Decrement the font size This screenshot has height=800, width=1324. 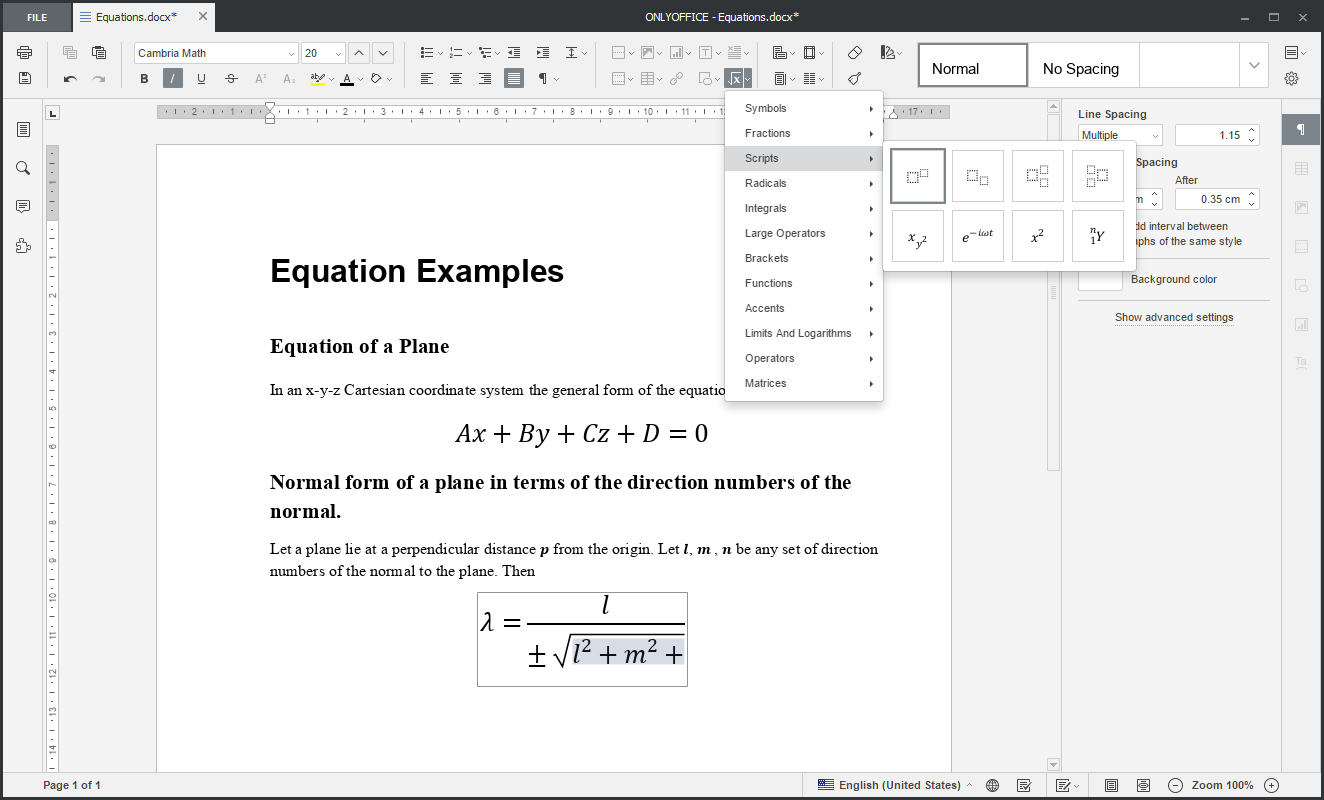(383, 53)
